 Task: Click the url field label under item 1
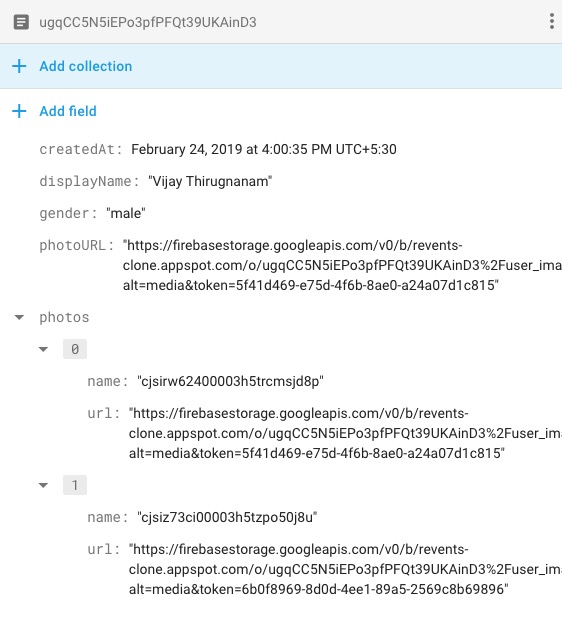click(103, 550)
